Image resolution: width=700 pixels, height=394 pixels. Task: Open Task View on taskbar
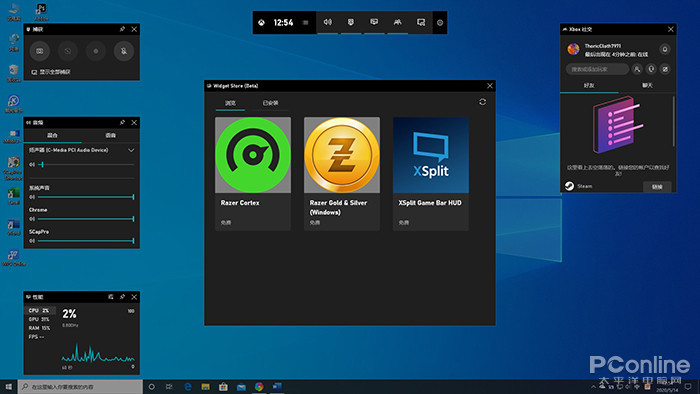(x=169, y=387)
